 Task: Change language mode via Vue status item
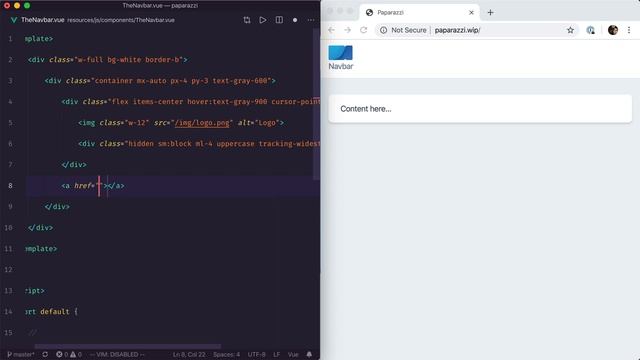[293, 354]
